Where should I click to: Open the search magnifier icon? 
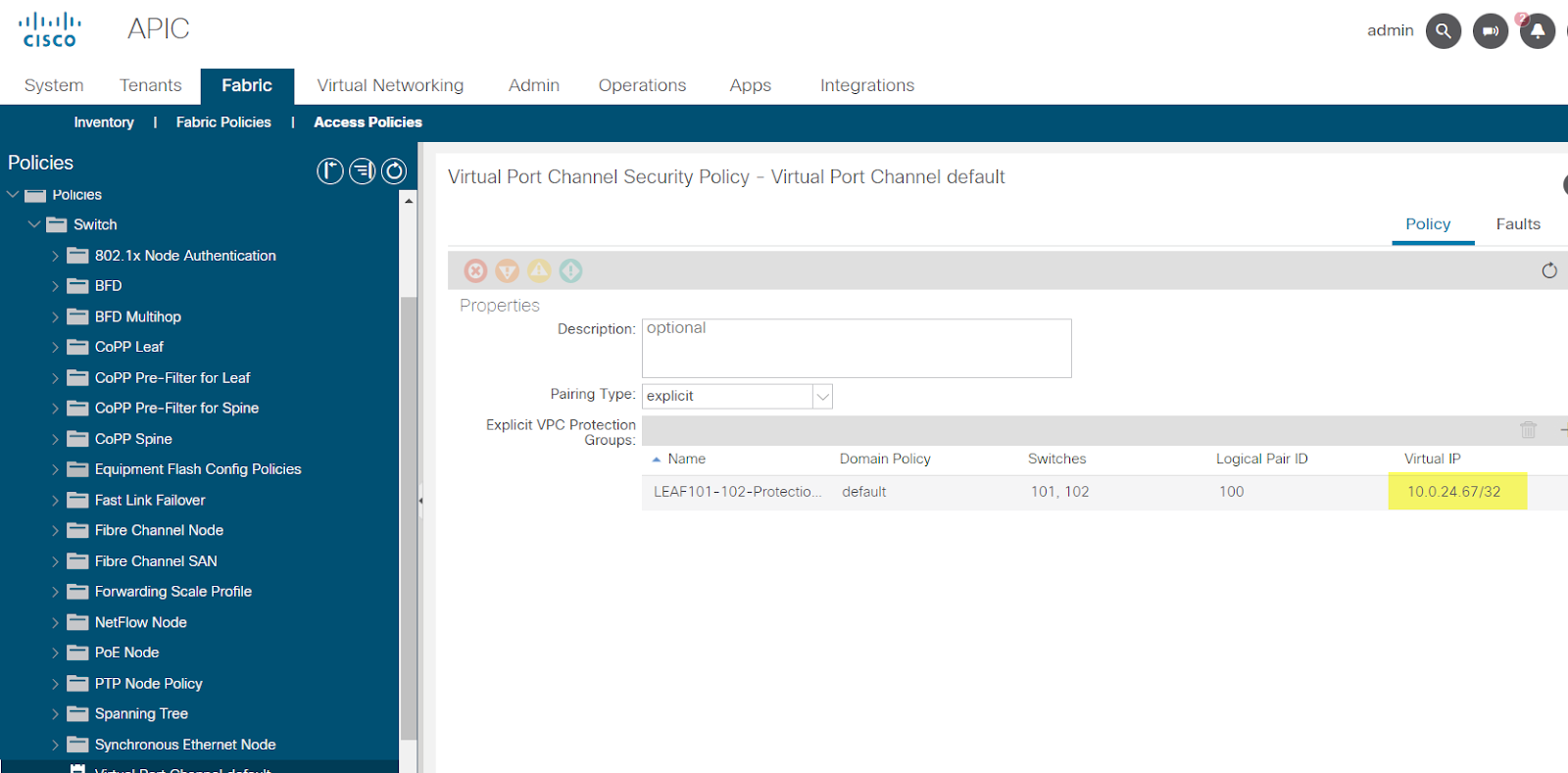(1443, 30)
